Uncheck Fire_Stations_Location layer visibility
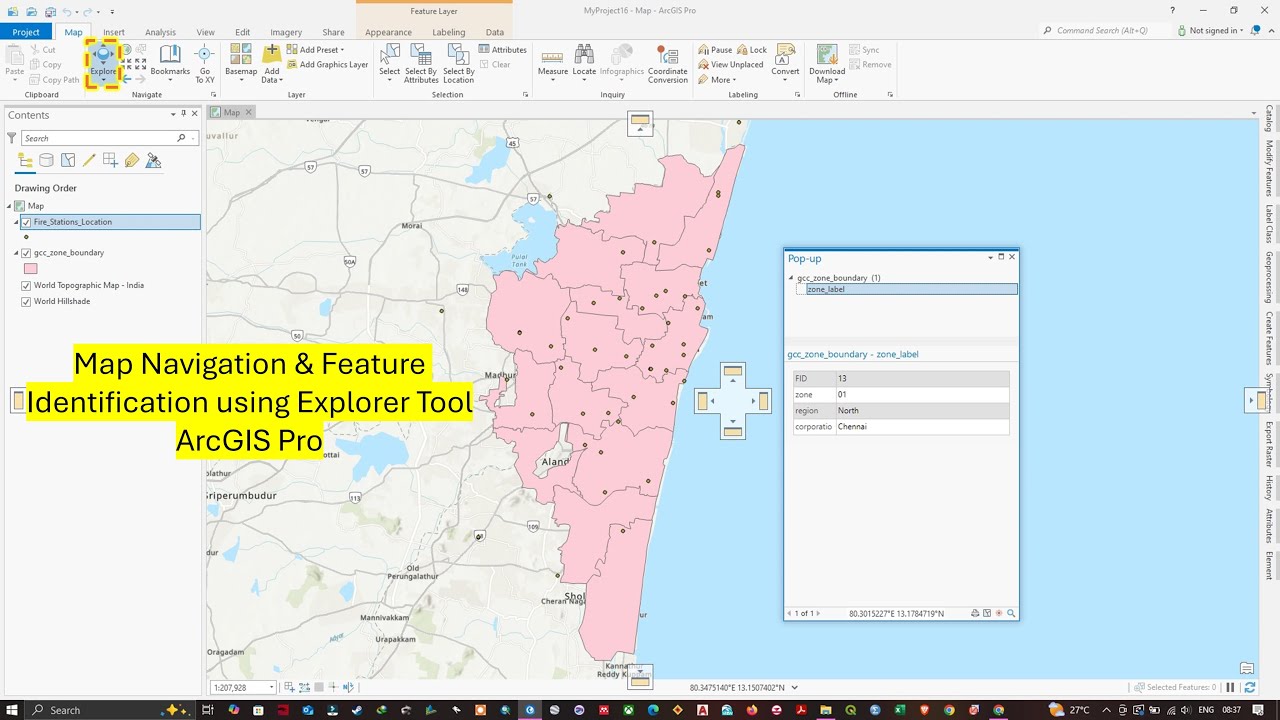 26,222
